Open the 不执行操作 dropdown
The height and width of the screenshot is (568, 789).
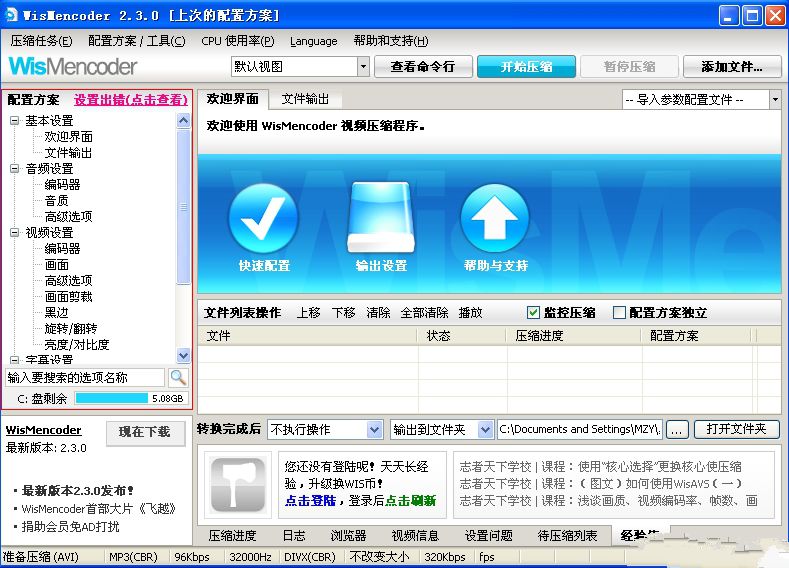374,430
